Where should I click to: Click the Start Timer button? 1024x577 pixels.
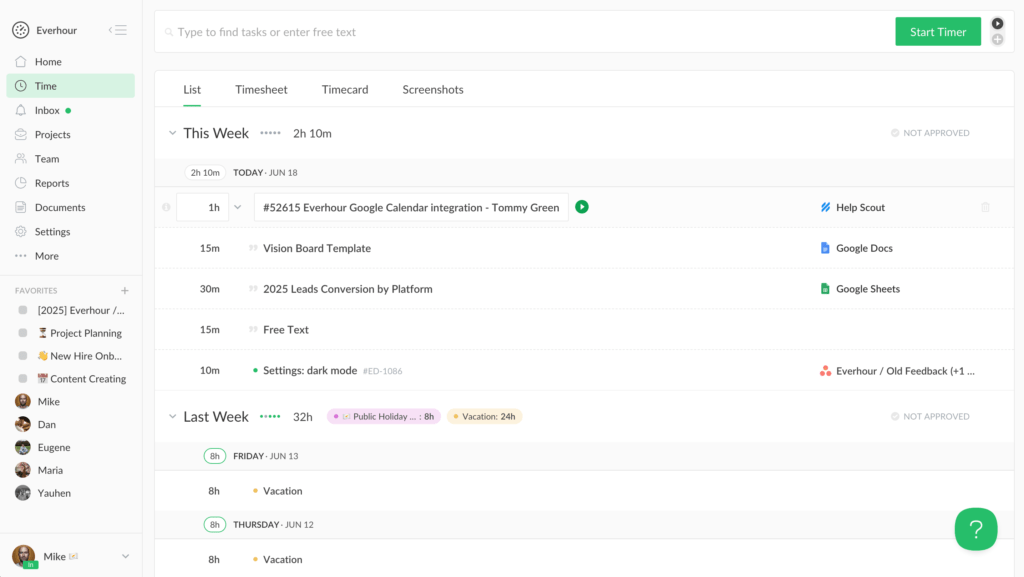click(x=937, y=32)
